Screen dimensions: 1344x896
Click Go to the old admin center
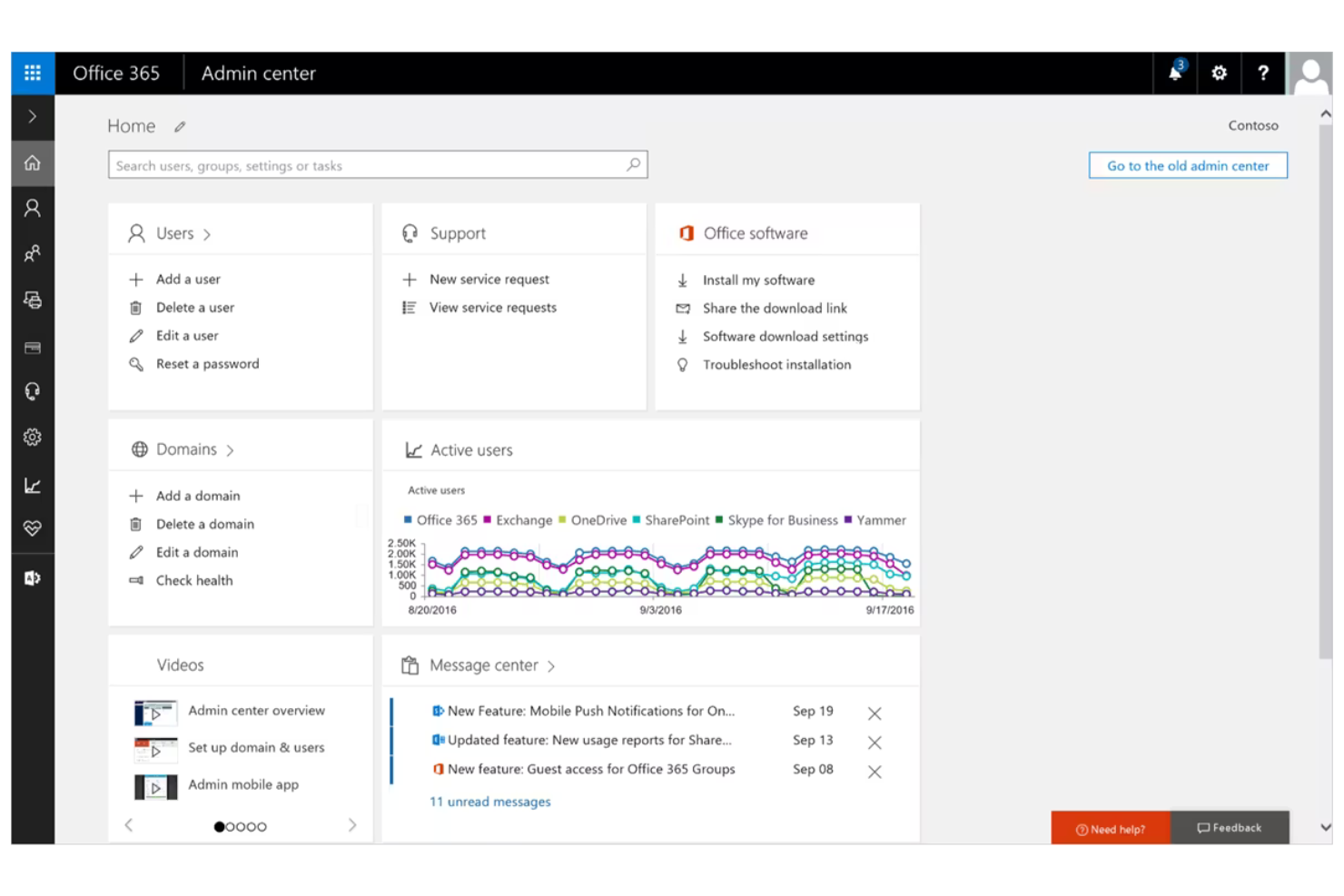1187,165
